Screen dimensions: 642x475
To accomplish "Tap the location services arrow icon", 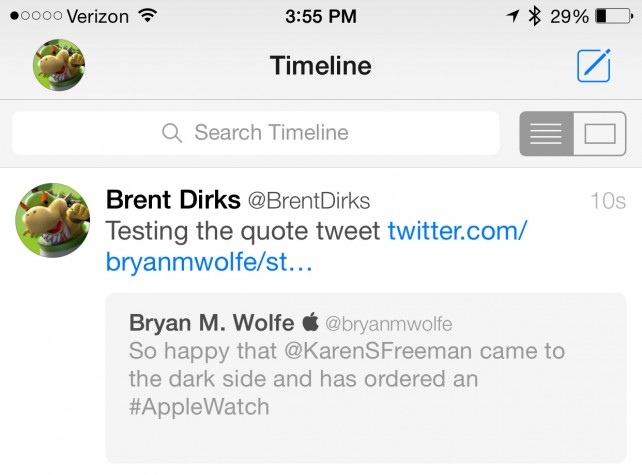I will 512,16.
